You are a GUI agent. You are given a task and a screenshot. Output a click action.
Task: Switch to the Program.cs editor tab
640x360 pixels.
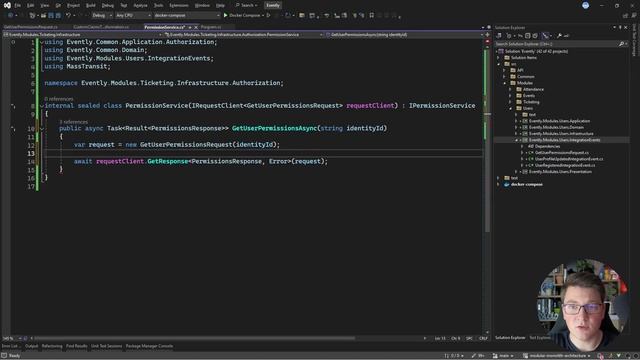211,27
